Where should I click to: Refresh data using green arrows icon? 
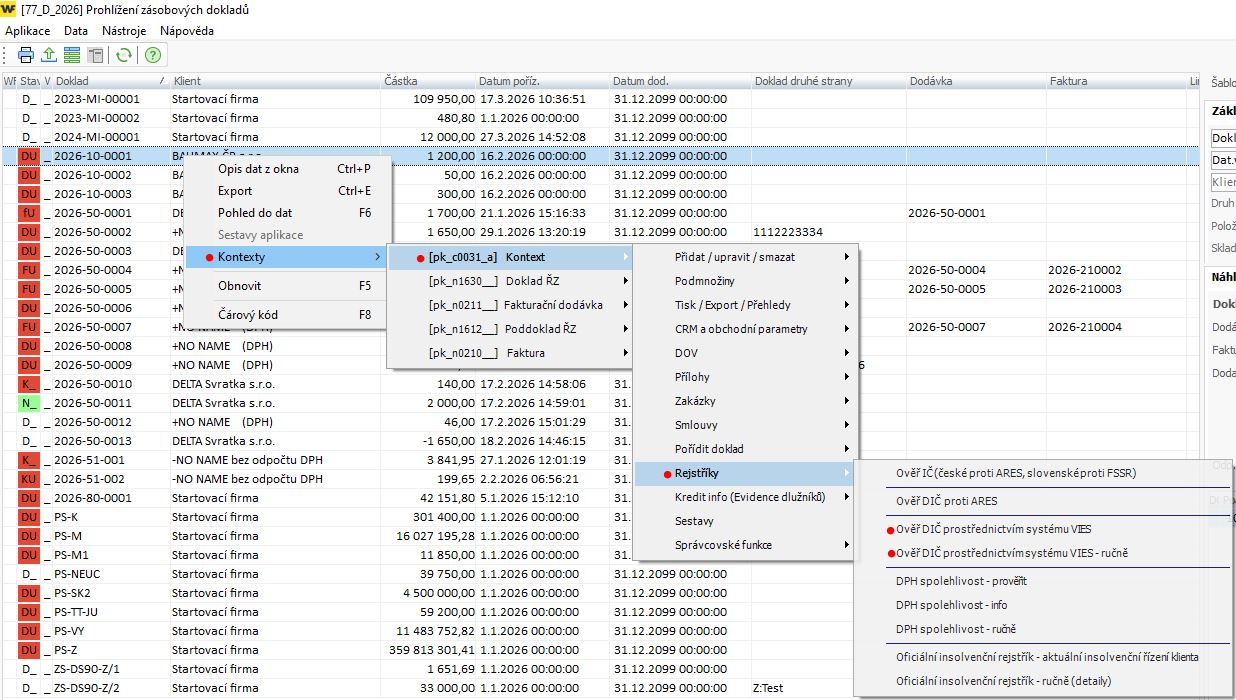point(124,56)
